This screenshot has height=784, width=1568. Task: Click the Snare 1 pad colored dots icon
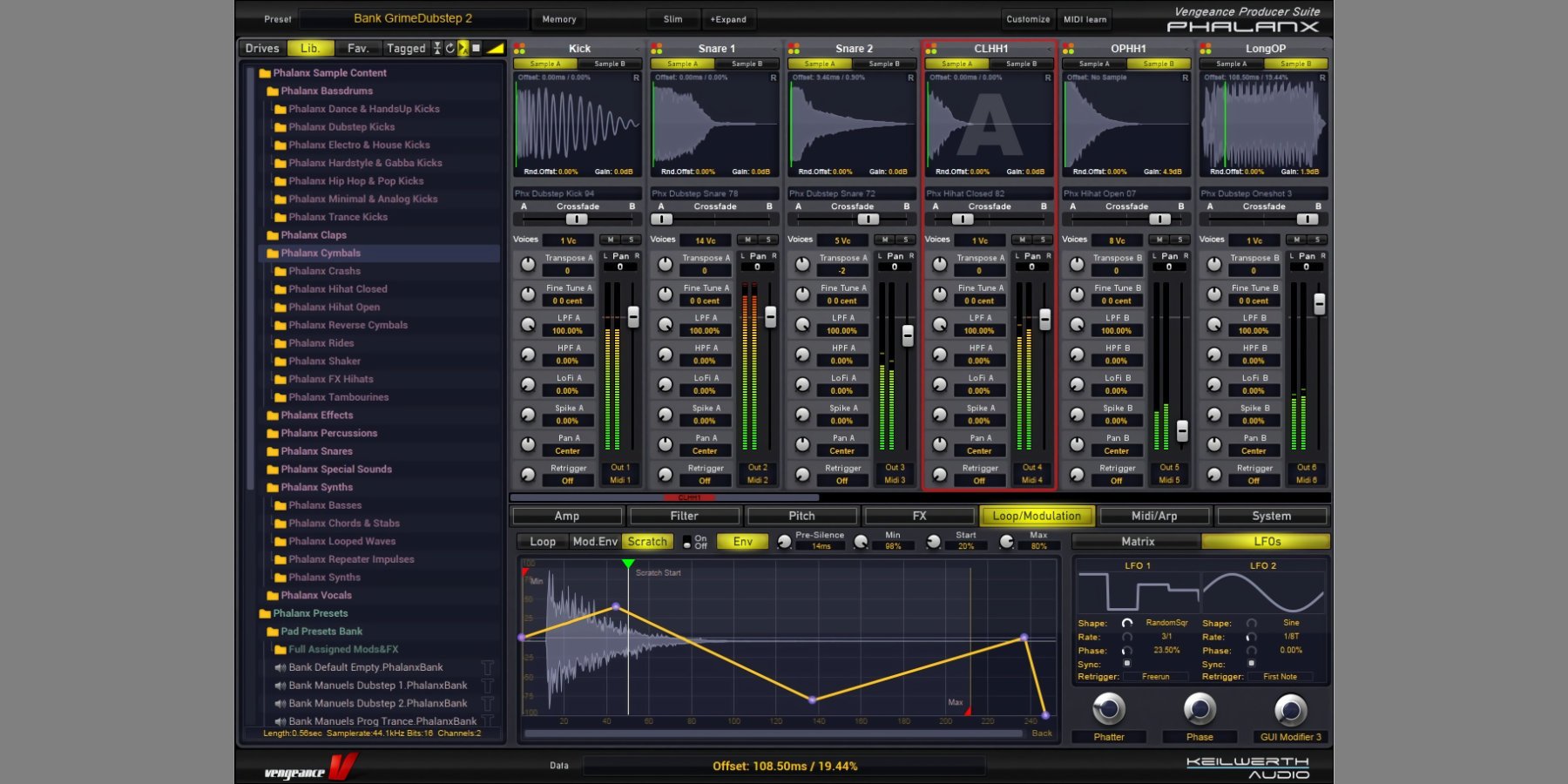657,49
